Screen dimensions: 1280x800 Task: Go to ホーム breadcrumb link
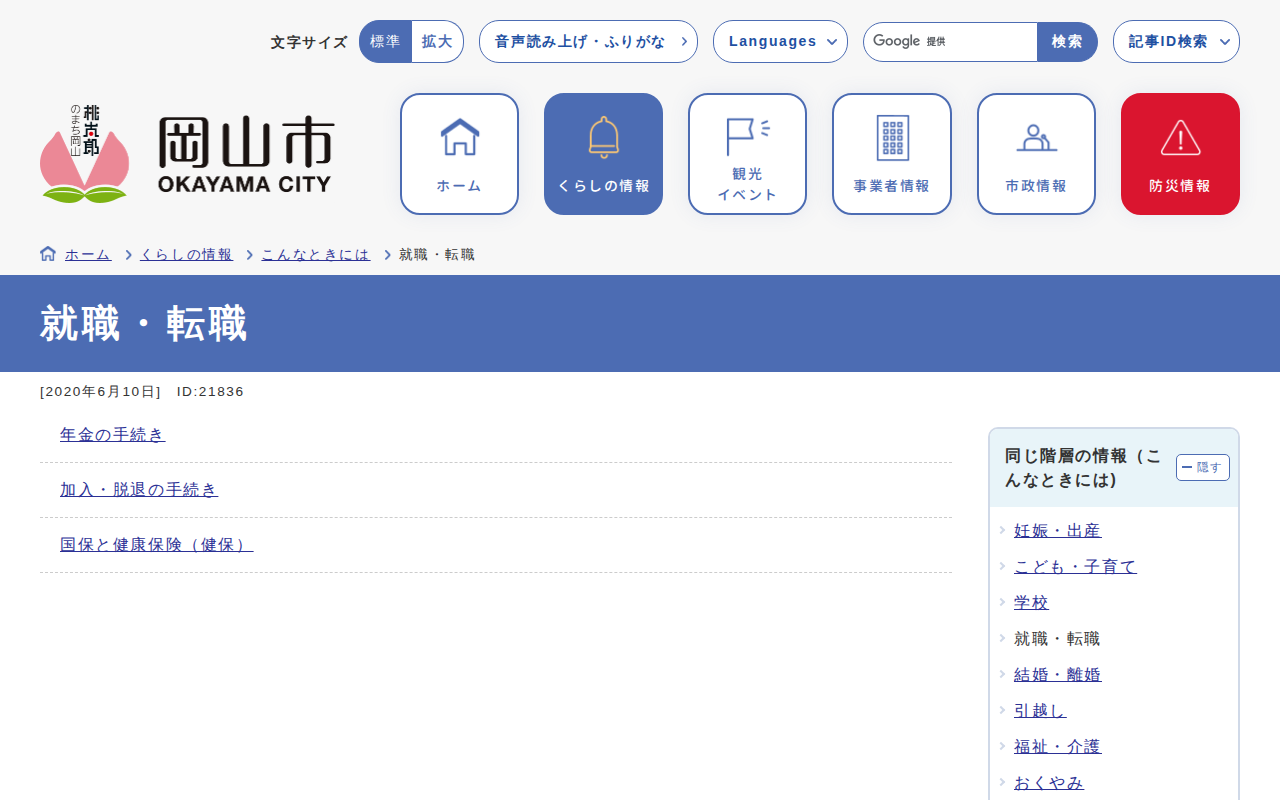(x=88, y=255)
